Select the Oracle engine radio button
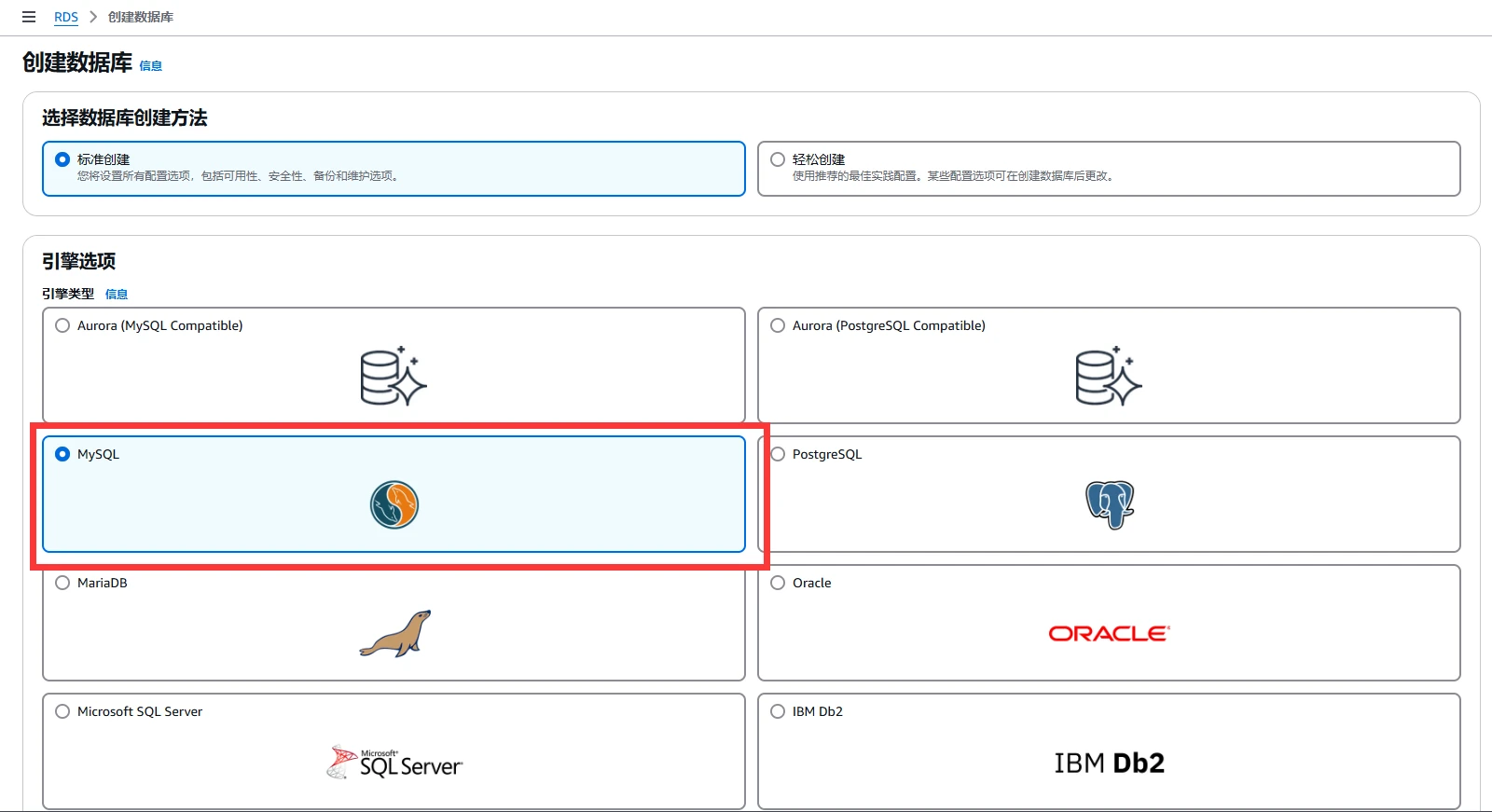Viewport: 1492px width, 812px height. pyautogui.click(x=778, y=583)
